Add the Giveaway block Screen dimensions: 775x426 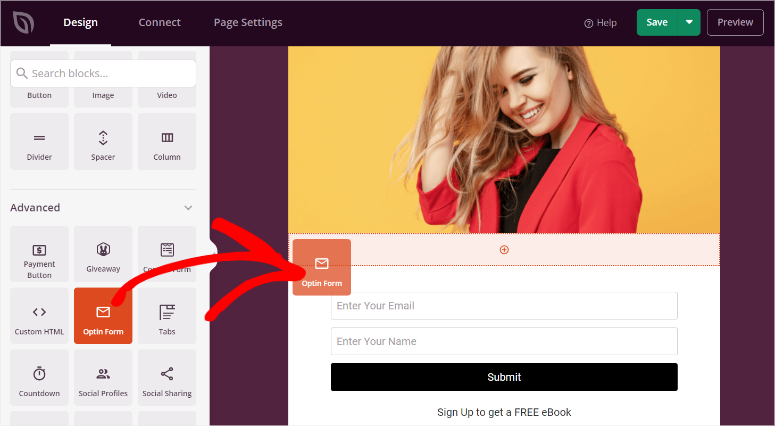(x=103, y=254)
